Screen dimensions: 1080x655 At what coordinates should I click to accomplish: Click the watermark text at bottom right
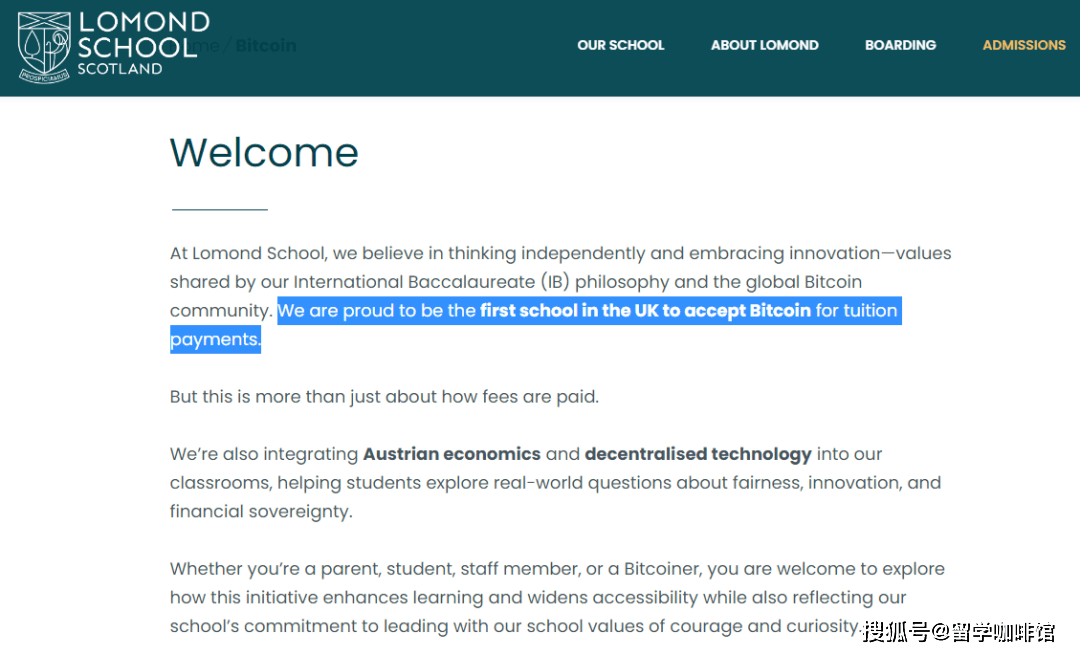tap(958, 630)
